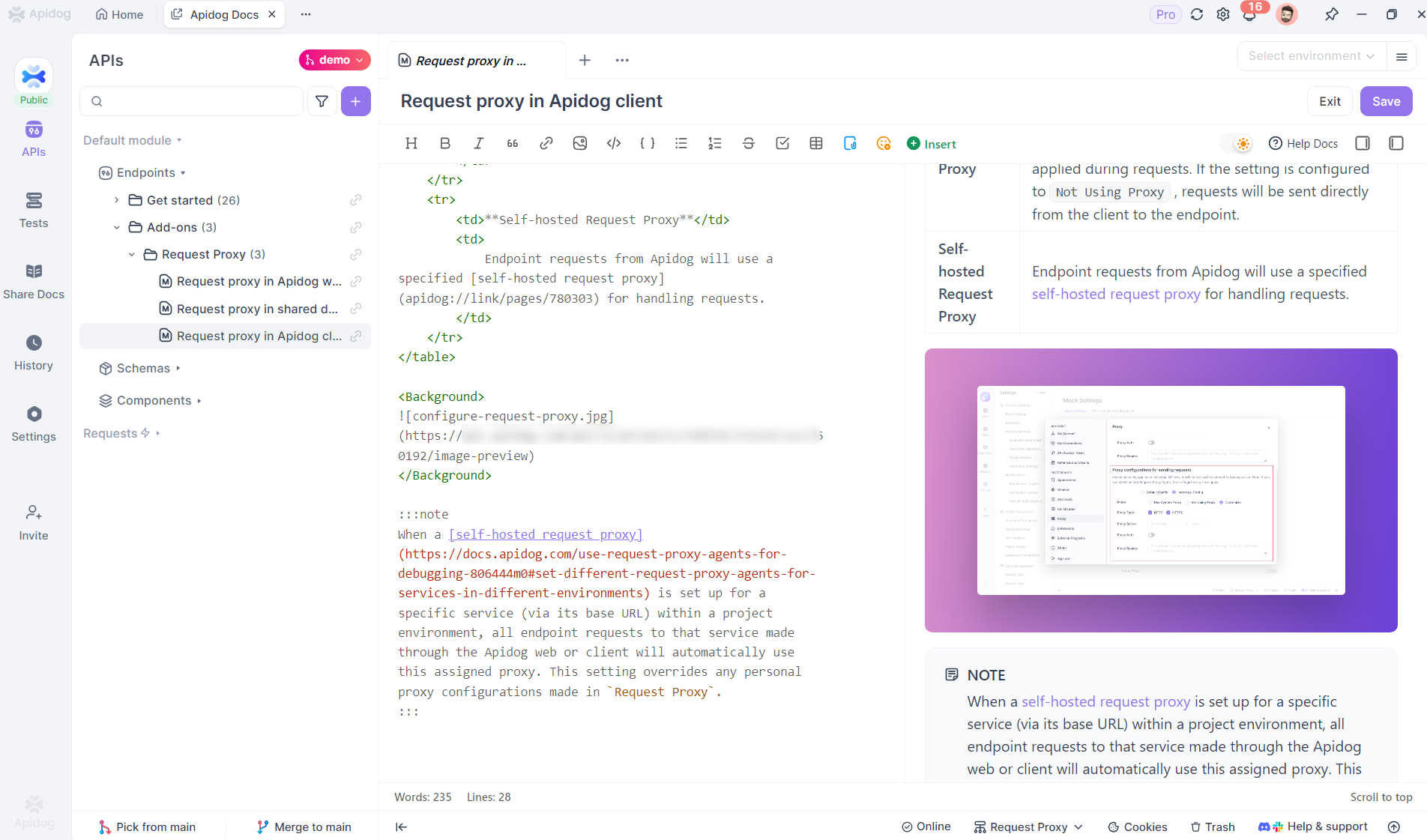
Task: Click the refresh sync icon
Action: coord(1197,14)
